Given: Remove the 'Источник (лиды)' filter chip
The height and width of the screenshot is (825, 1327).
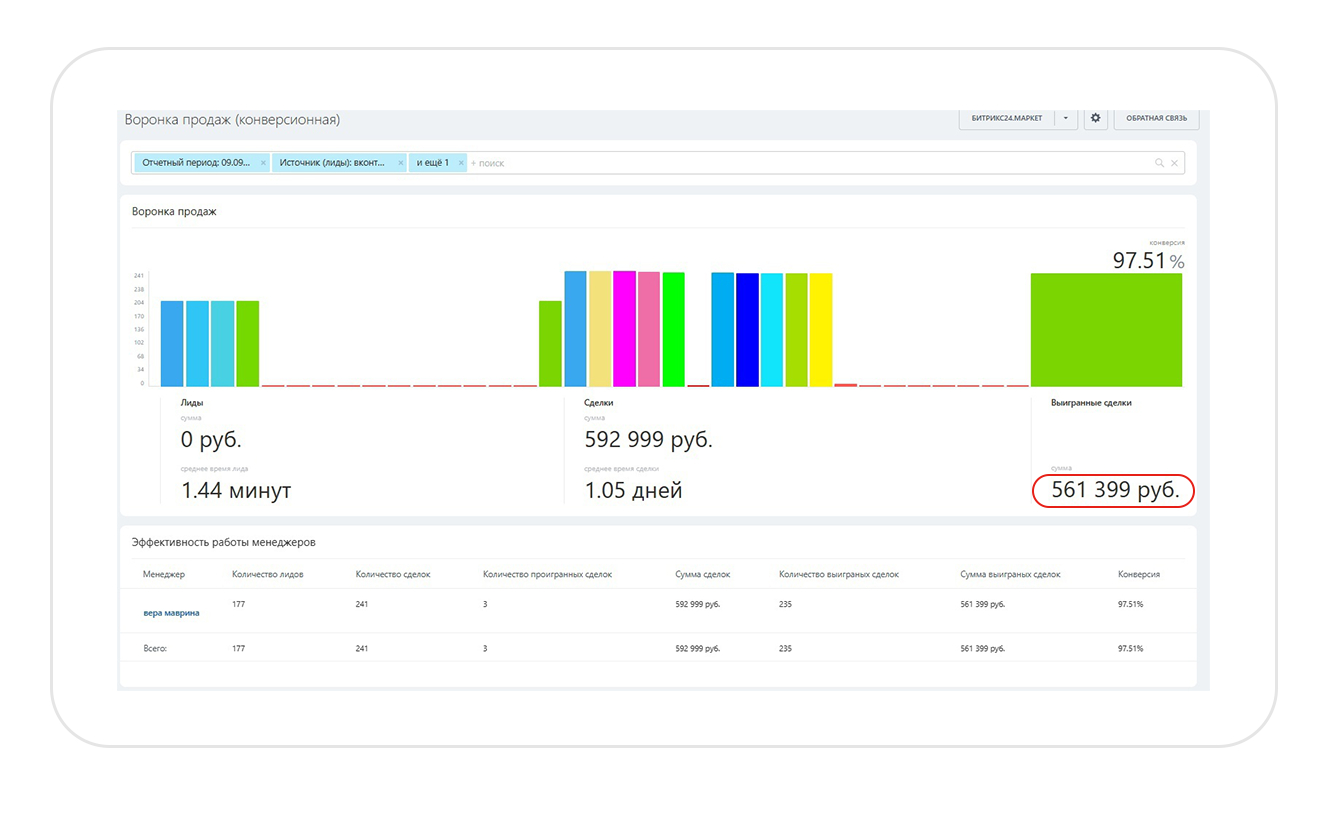Looking at the screenshot, I should coord(400,162).
